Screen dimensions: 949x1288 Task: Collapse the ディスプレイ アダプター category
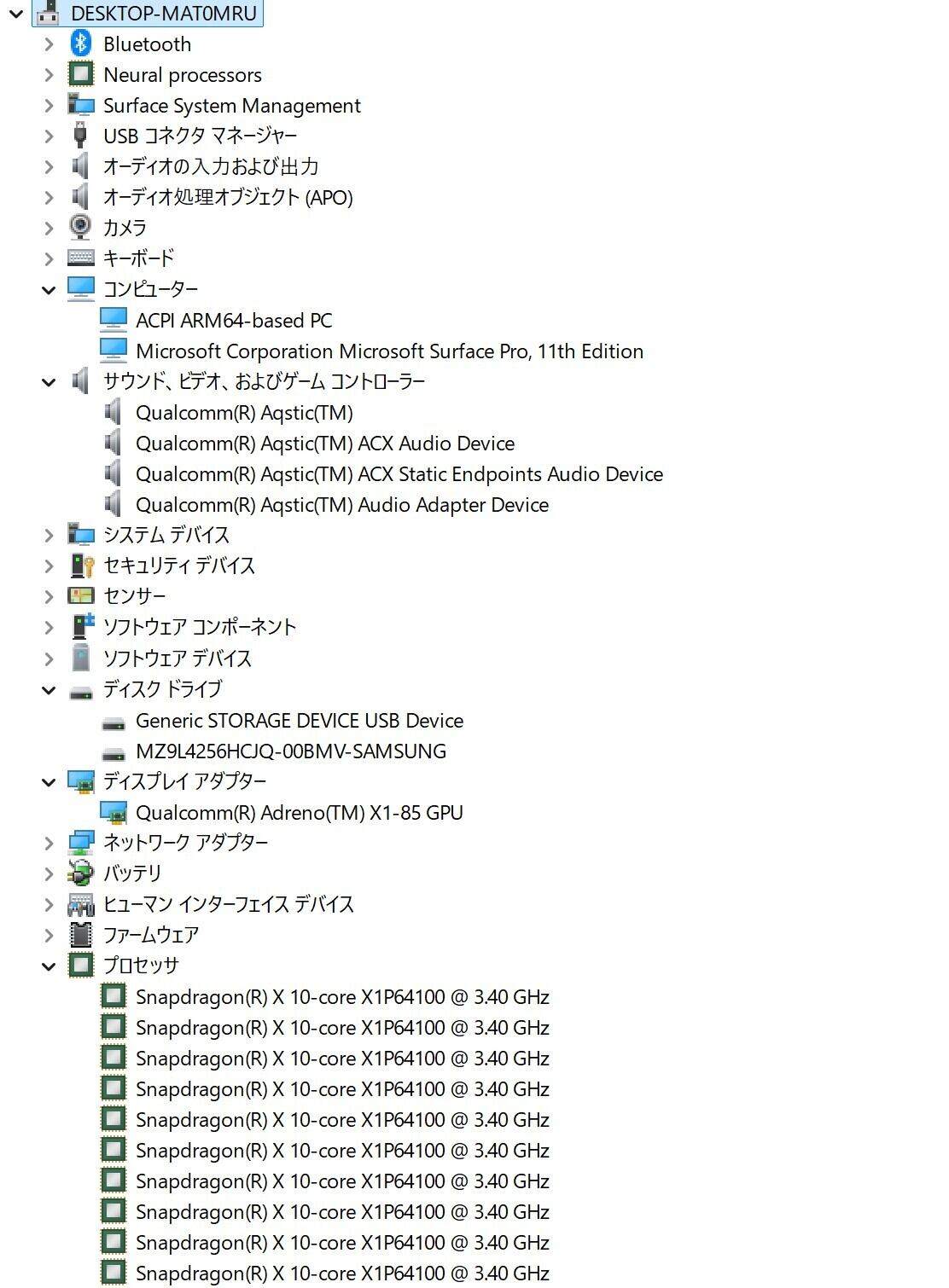(x=49, y=781)
